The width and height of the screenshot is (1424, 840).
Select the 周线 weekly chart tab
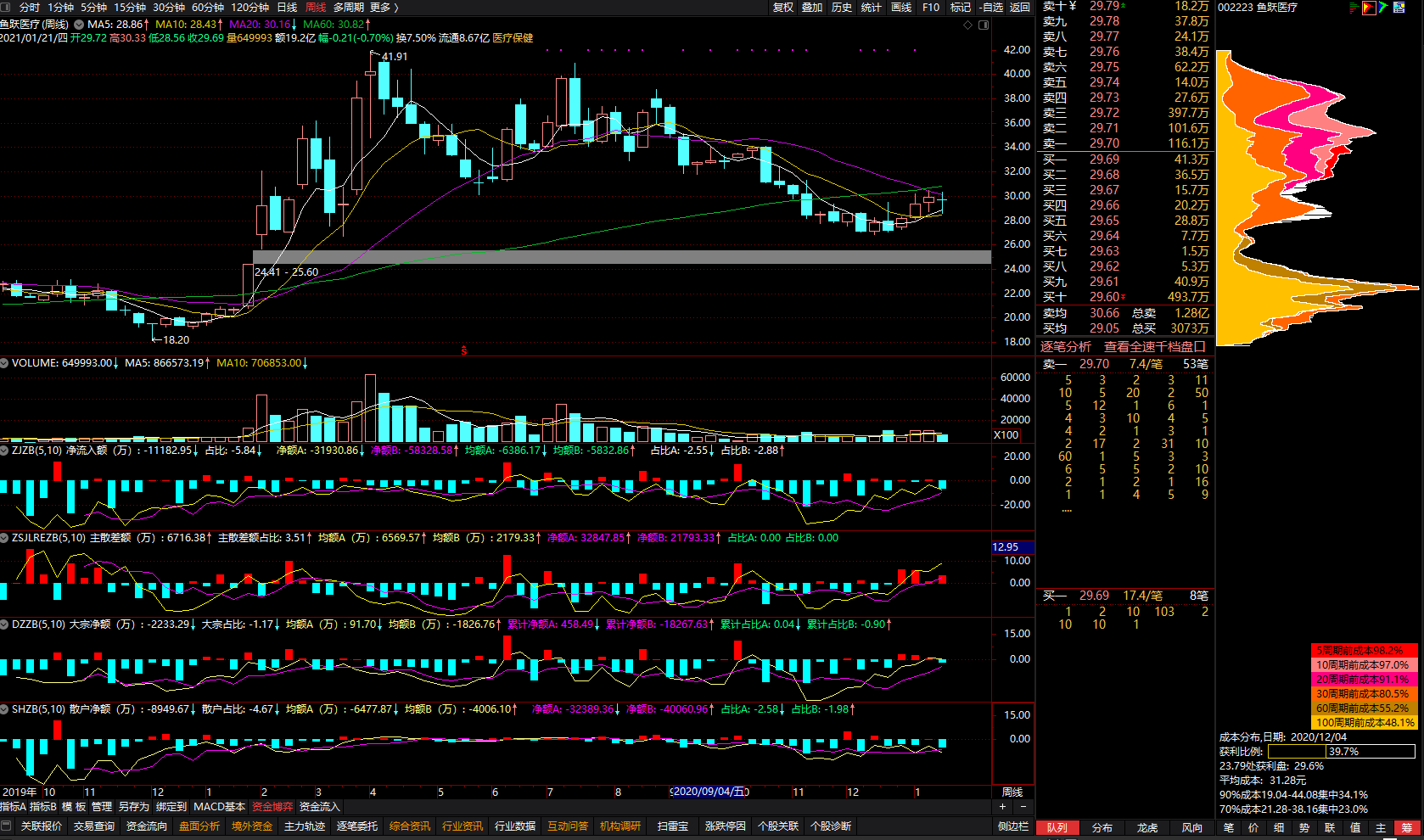(316, 8)
